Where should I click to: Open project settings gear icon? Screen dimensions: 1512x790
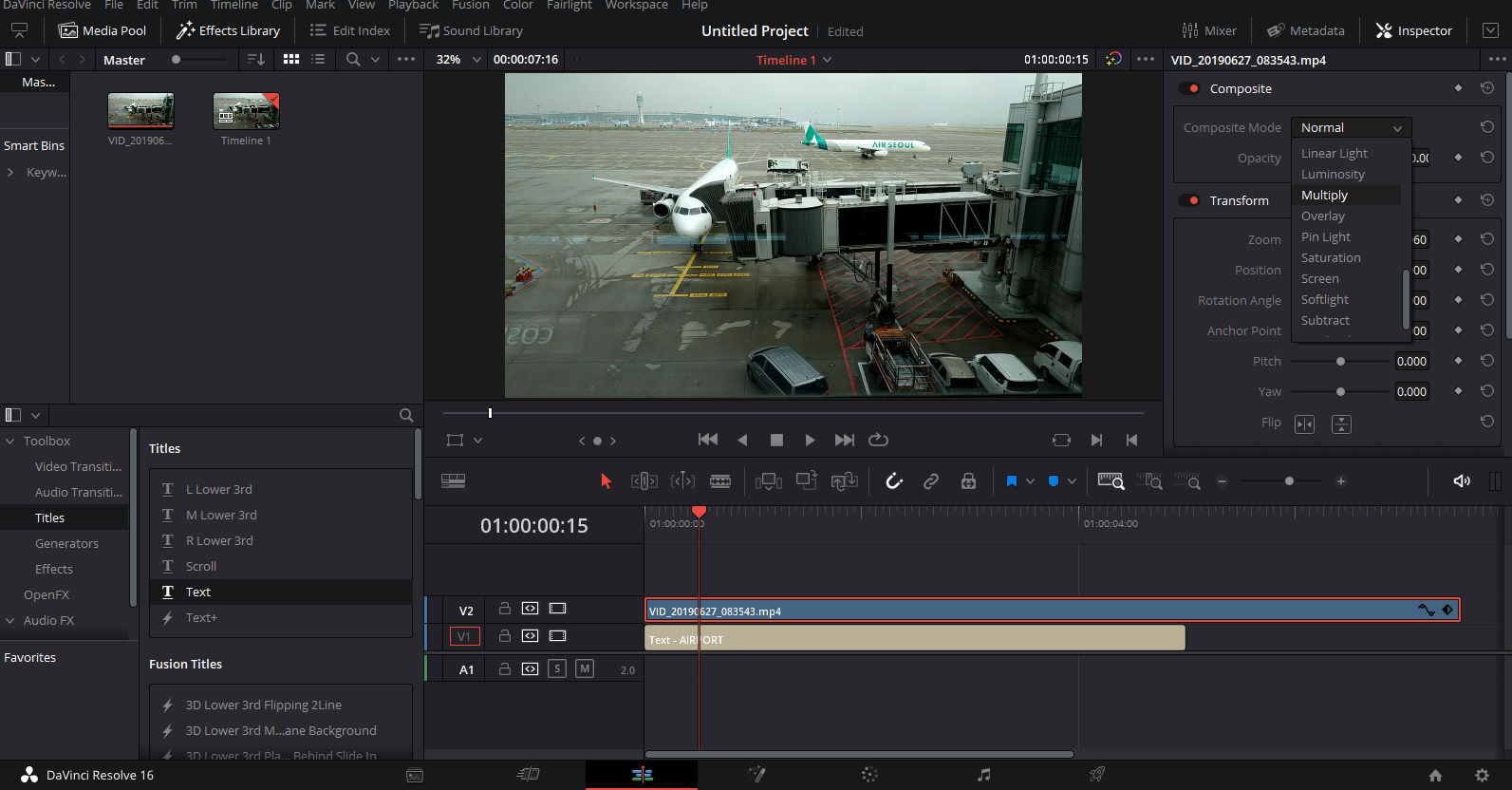pyautogui.click(x=1482, y=775)
